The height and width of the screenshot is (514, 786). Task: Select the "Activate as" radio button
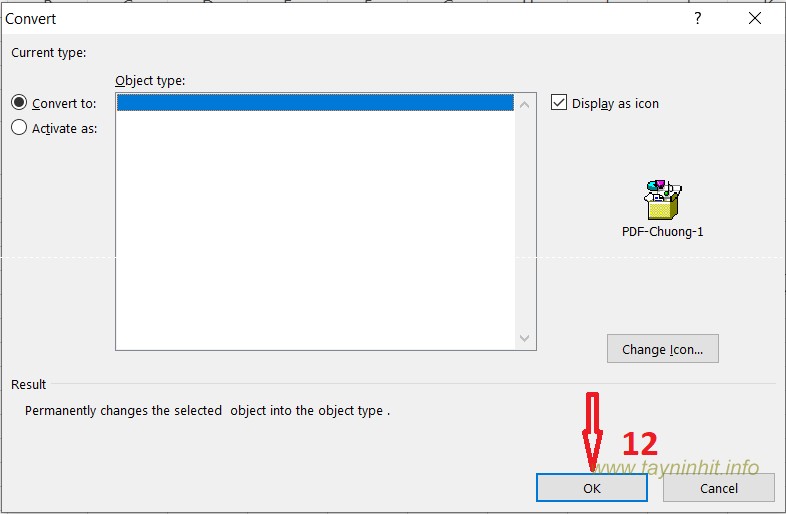[19, 128]
